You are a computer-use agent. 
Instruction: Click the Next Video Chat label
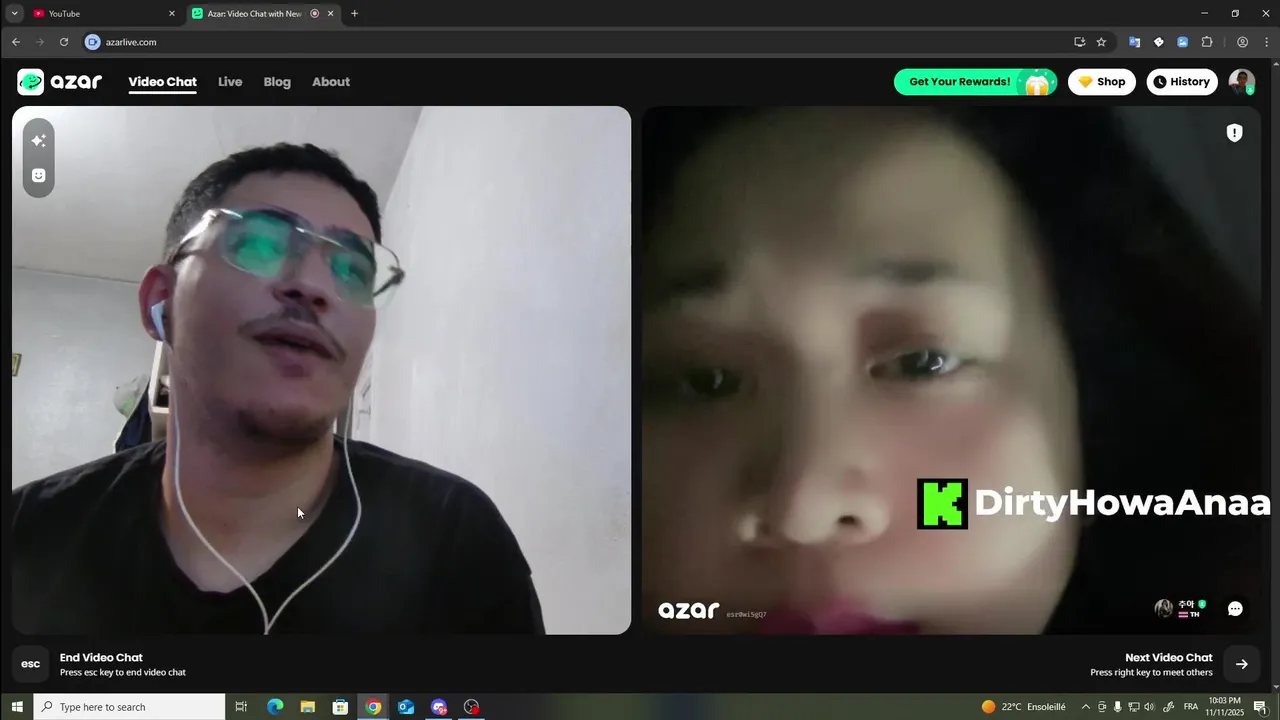click(1168, 658)
